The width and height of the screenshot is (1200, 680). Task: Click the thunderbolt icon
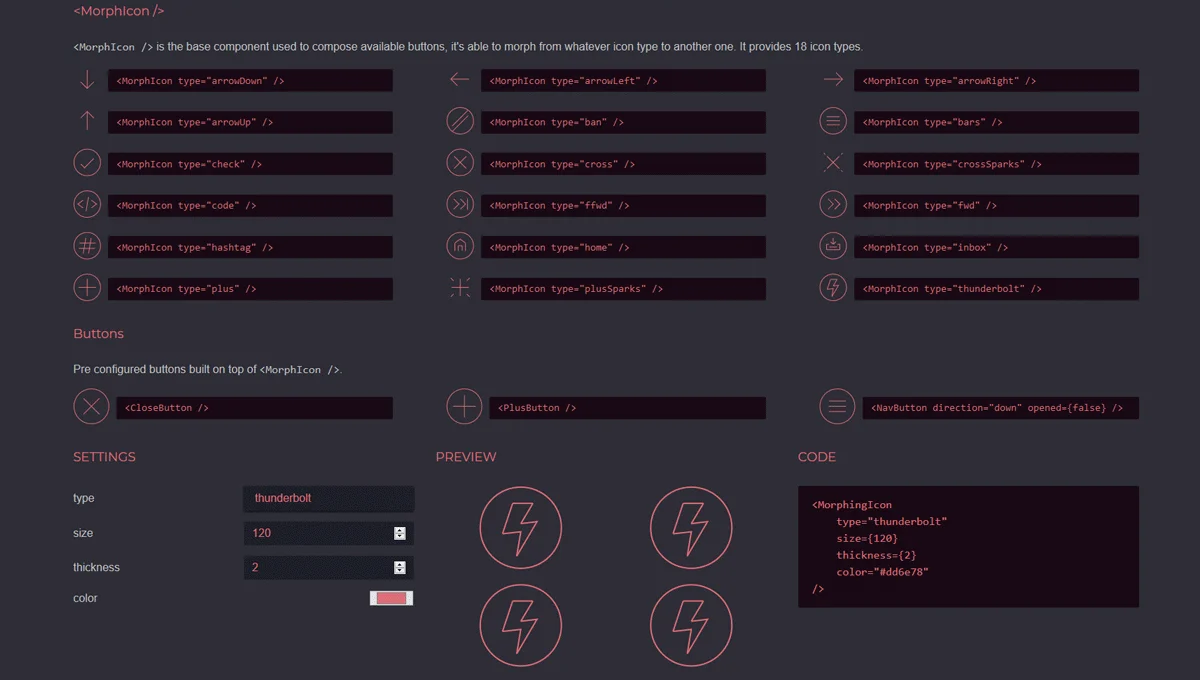833,288
